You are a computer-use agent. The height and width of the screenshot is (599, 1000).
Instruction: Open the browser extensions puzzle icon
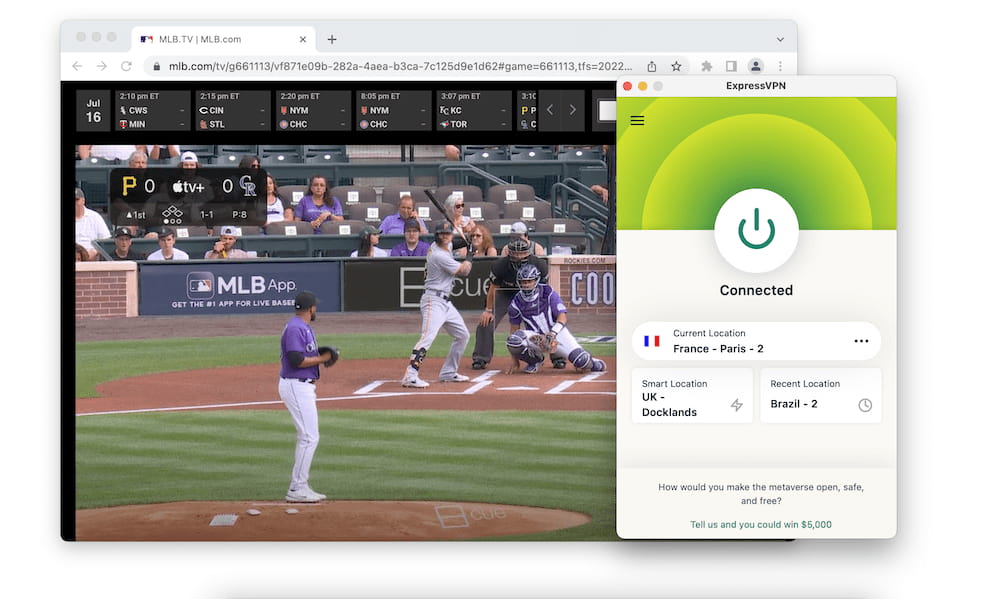pyautogui.click(x=707, y=66)
